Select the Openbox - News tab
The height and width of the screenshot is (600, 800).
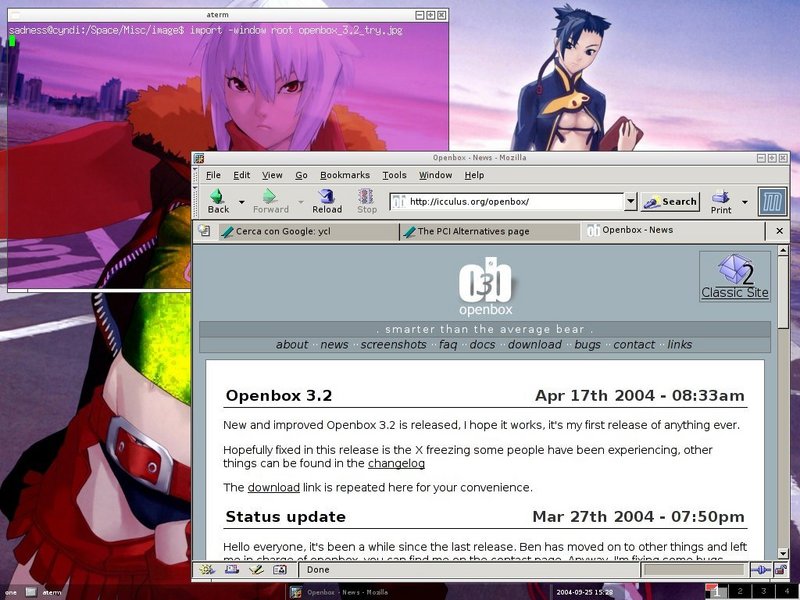coord(673,230)
